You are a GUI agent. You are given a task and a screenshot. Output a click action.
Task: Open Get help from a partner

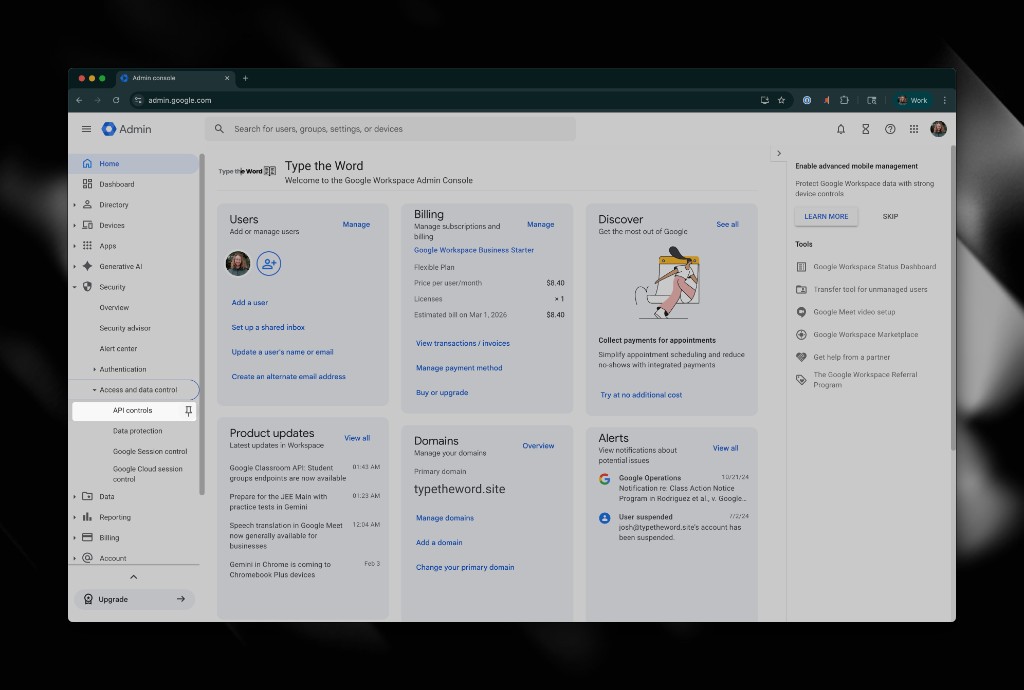pyautogui.click(x=843, y=358)
